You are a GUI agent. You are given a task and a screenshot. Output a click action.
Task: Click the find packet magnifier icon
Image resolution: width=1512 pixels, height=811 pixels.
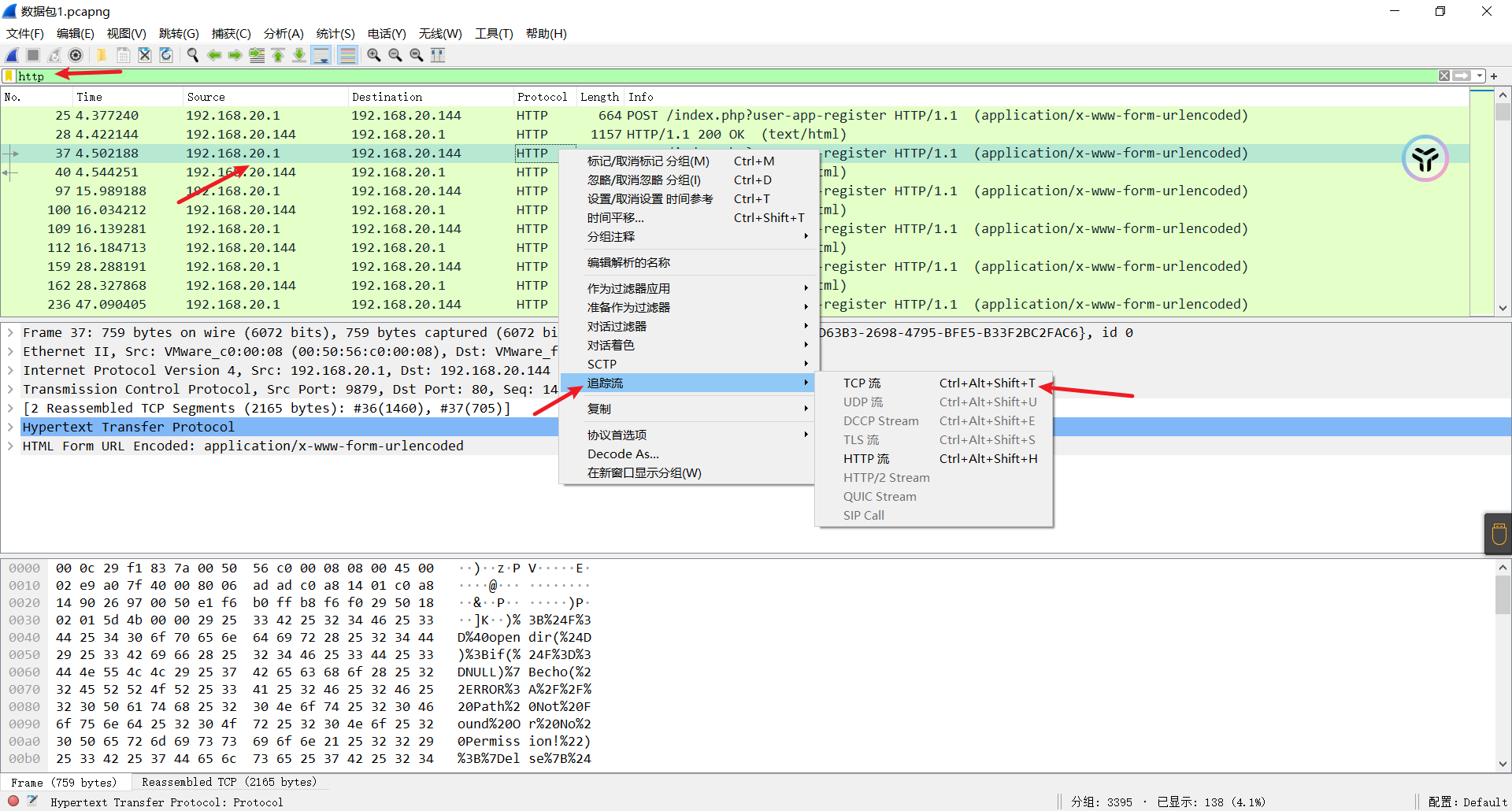[x=192, y=55]
